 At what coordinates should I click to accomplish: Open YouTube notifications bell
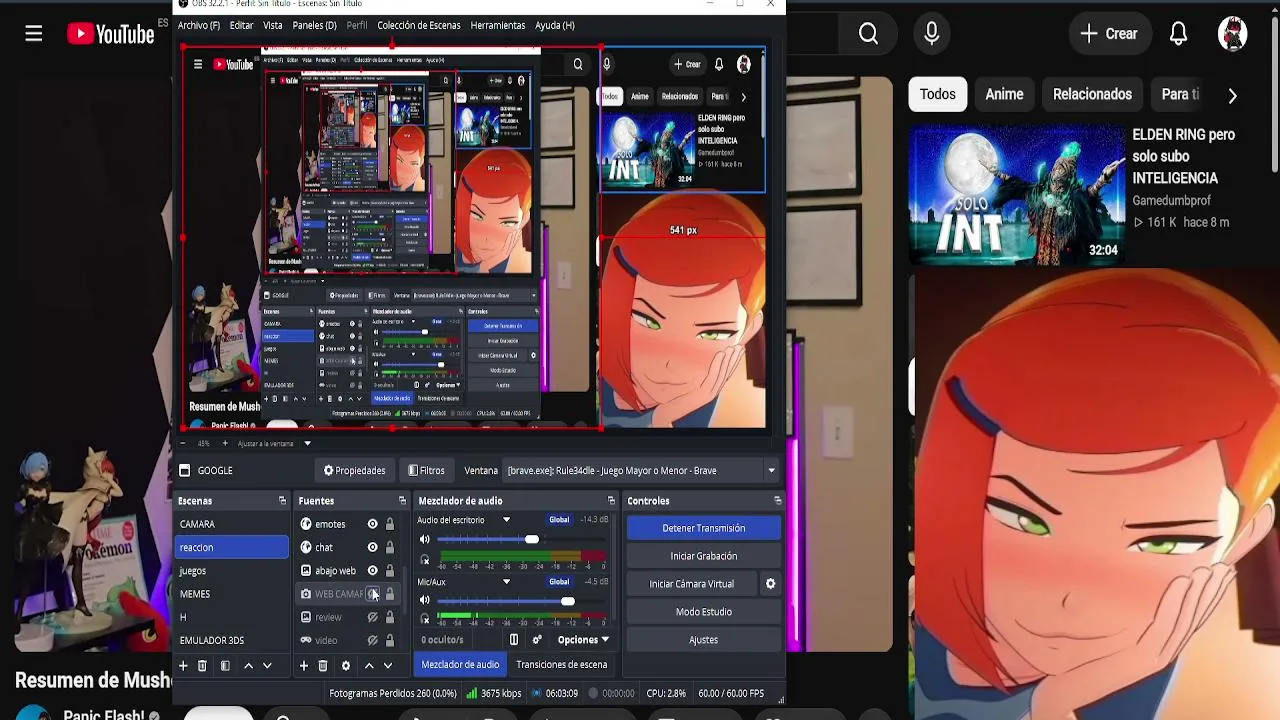1178,34
